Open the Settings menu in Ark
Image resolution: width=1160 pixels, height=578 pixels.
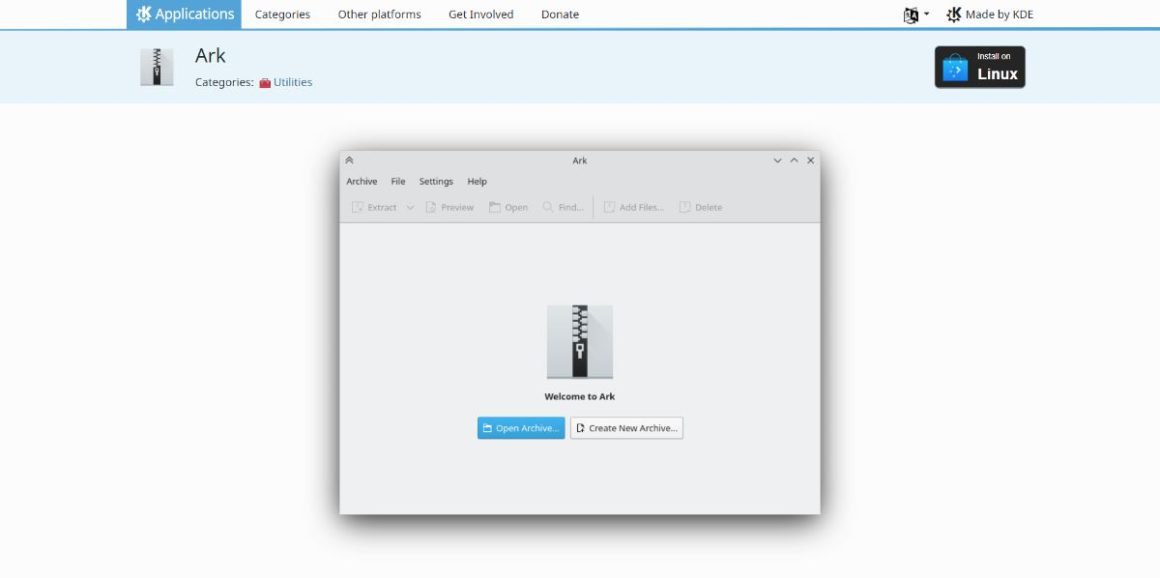435,181
